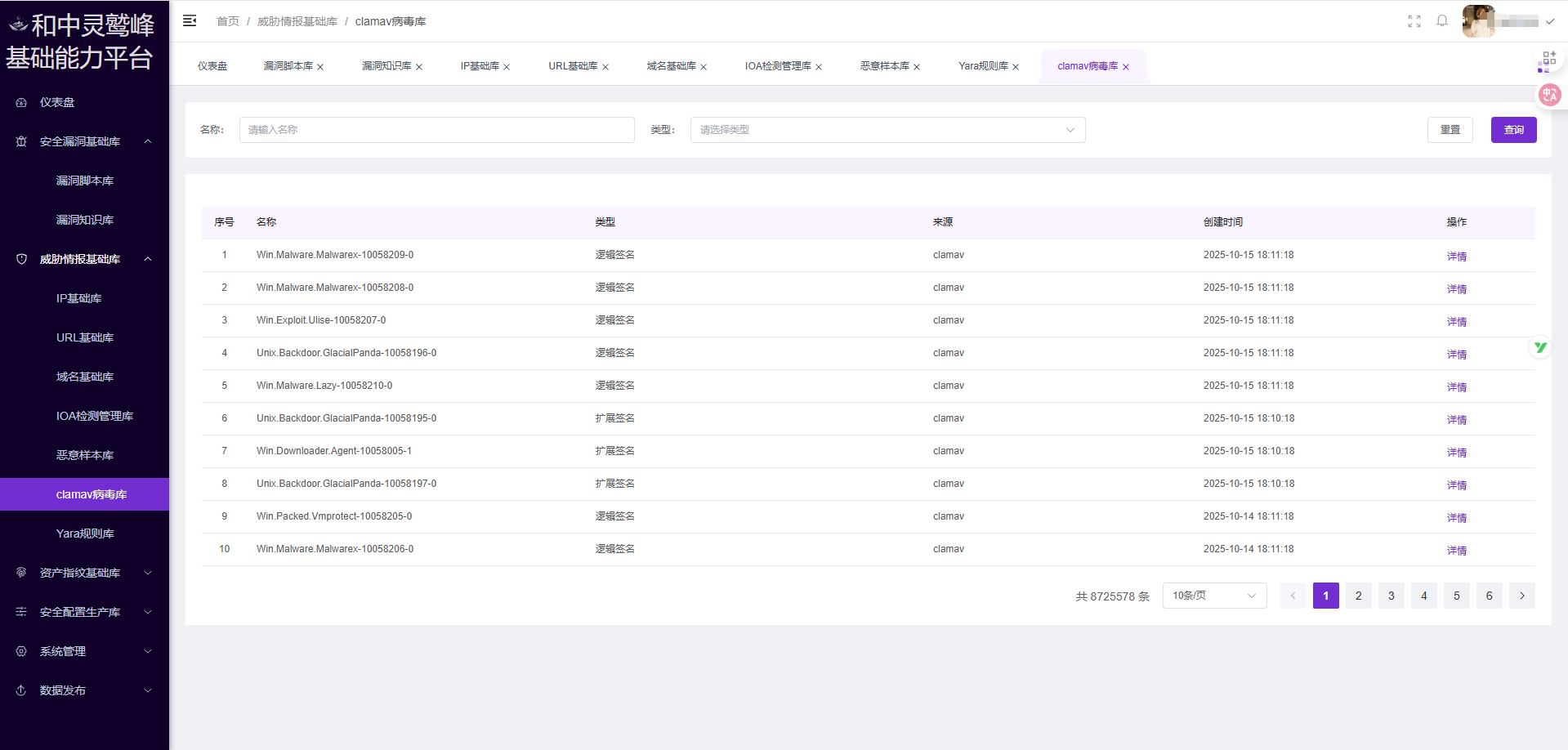Select 恶意样本库 in the sidebar

point(85,455)
